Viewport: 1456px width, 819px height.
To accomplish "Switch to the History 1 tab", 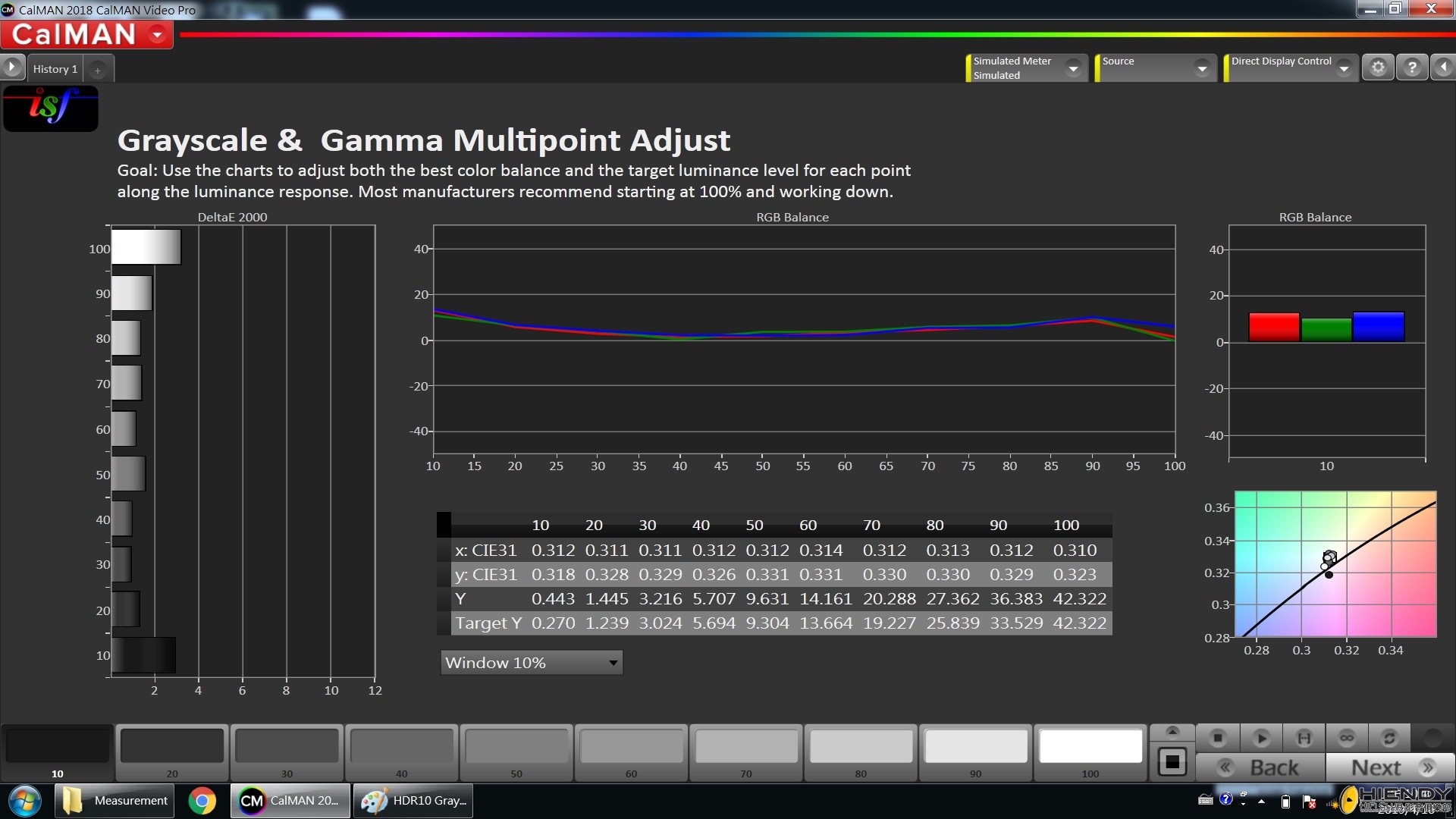I will [x=55, y=69].
